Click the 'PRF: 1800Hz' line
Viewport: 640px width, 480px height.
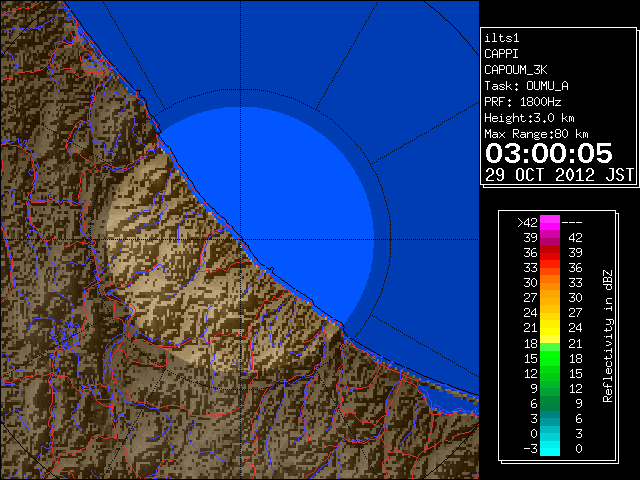point(522,102)
